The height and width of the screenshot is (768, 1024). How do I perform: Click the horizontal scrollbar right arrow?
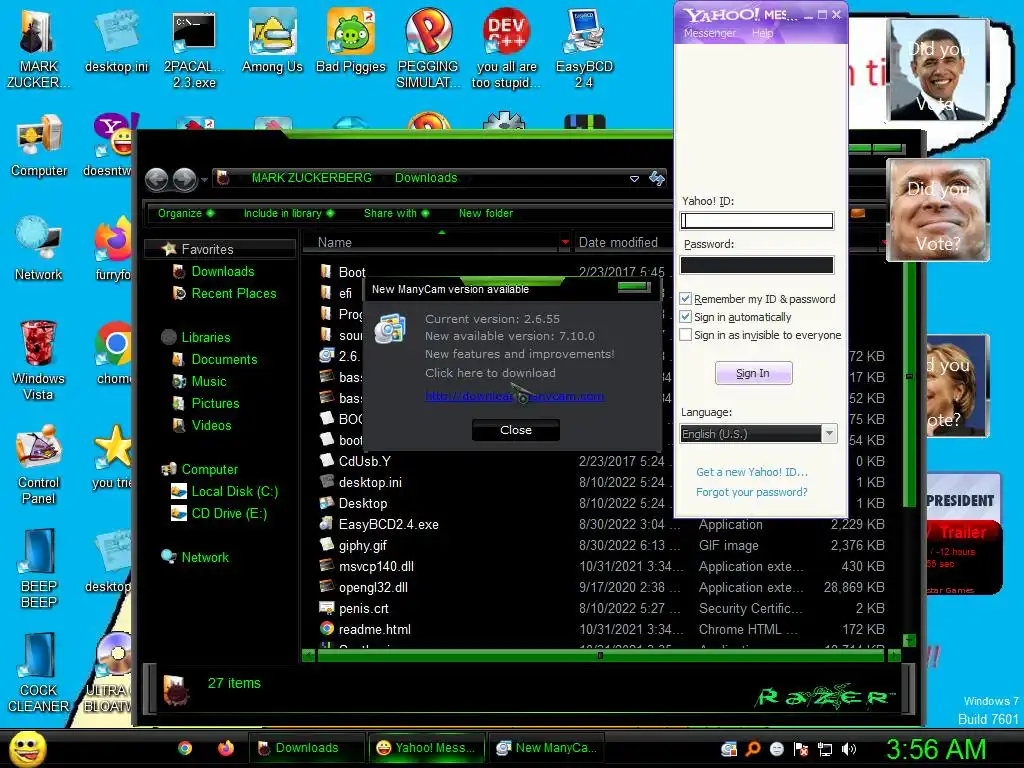click(894, 656)
